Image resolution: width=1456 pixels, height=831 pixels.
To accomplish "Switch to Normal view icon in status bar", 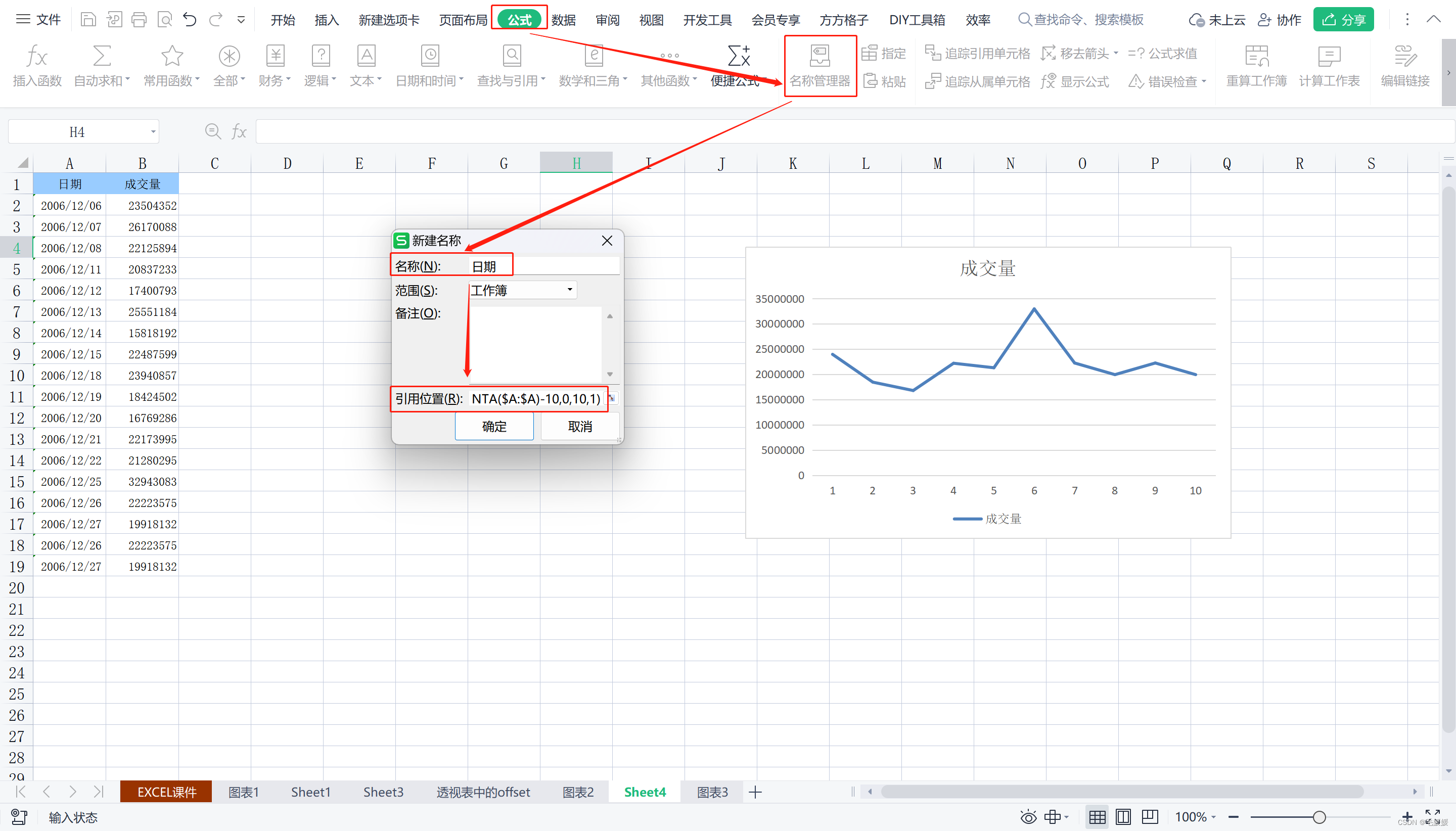I will coord(1097,817).
